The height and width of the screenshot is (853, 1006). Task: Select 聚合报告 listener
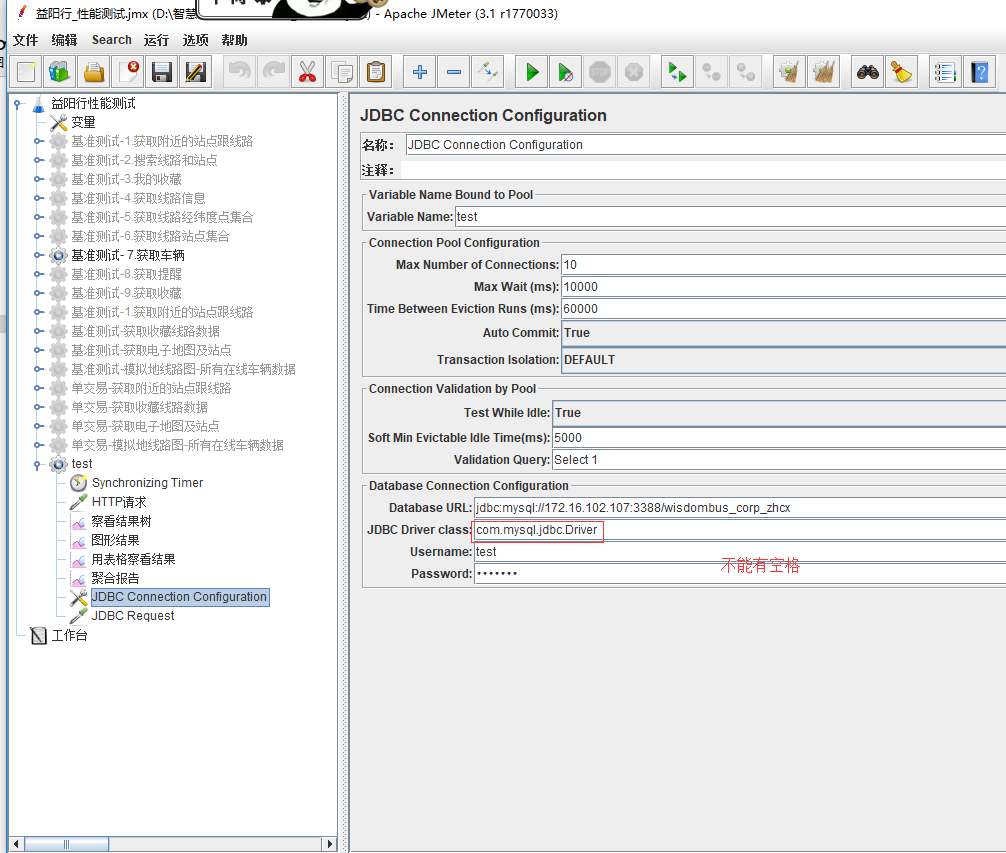tap(115, 579)
